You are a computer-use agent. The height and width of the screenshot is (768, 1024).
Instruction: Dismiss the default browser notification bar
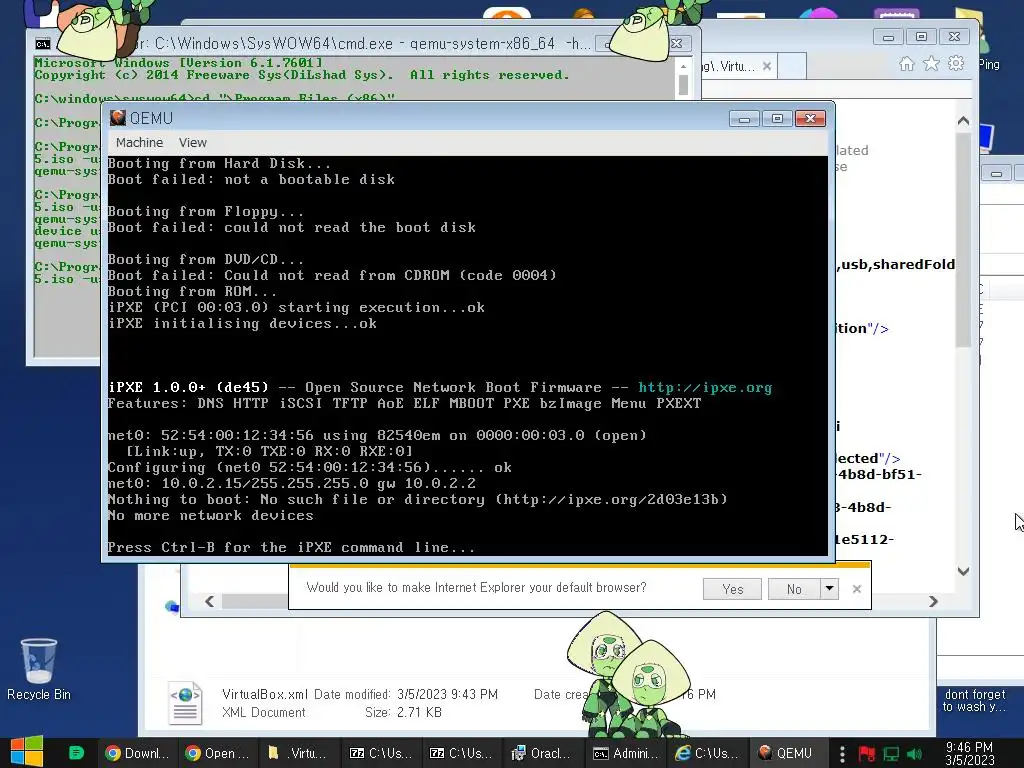(x=857, y=589)
